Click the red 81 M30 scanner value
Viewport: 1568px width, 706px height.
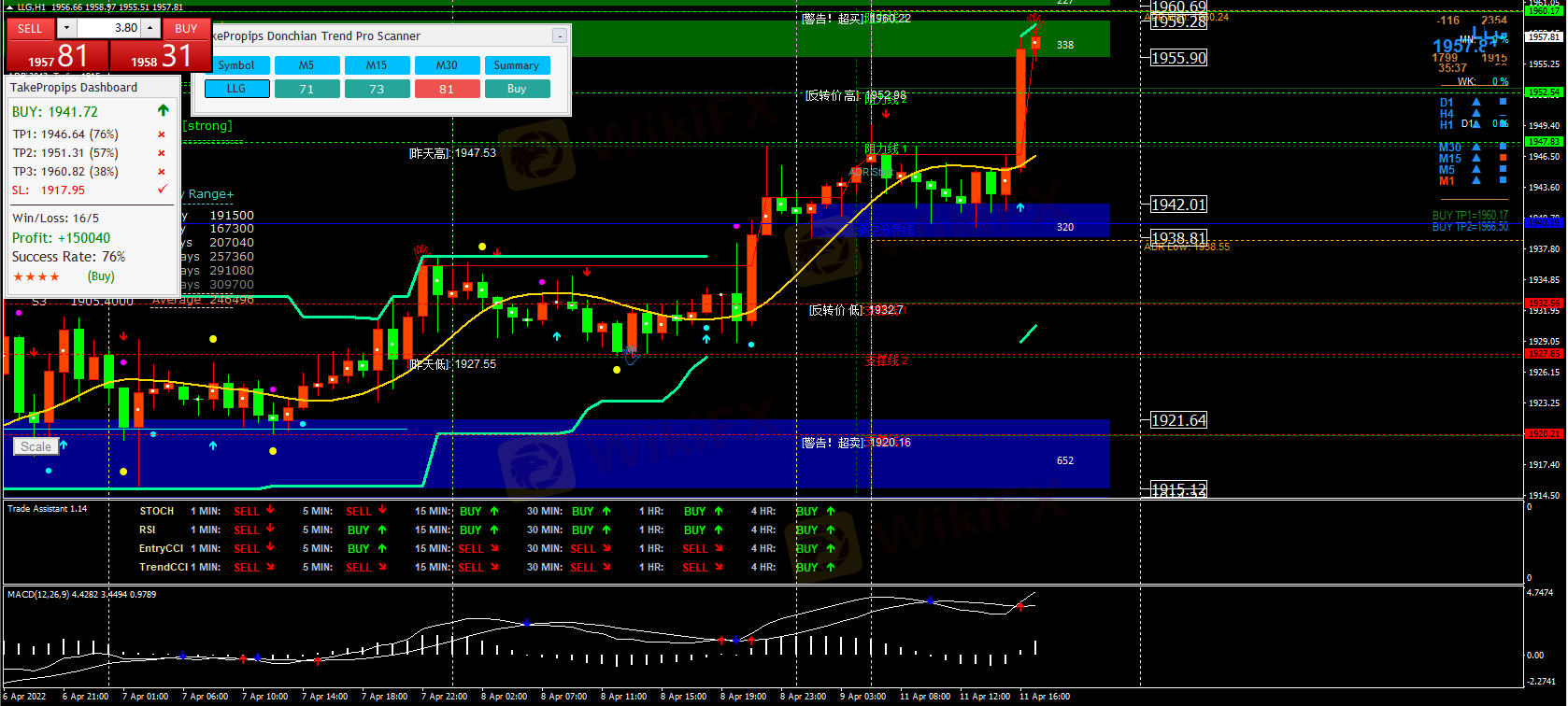(447, 89)
